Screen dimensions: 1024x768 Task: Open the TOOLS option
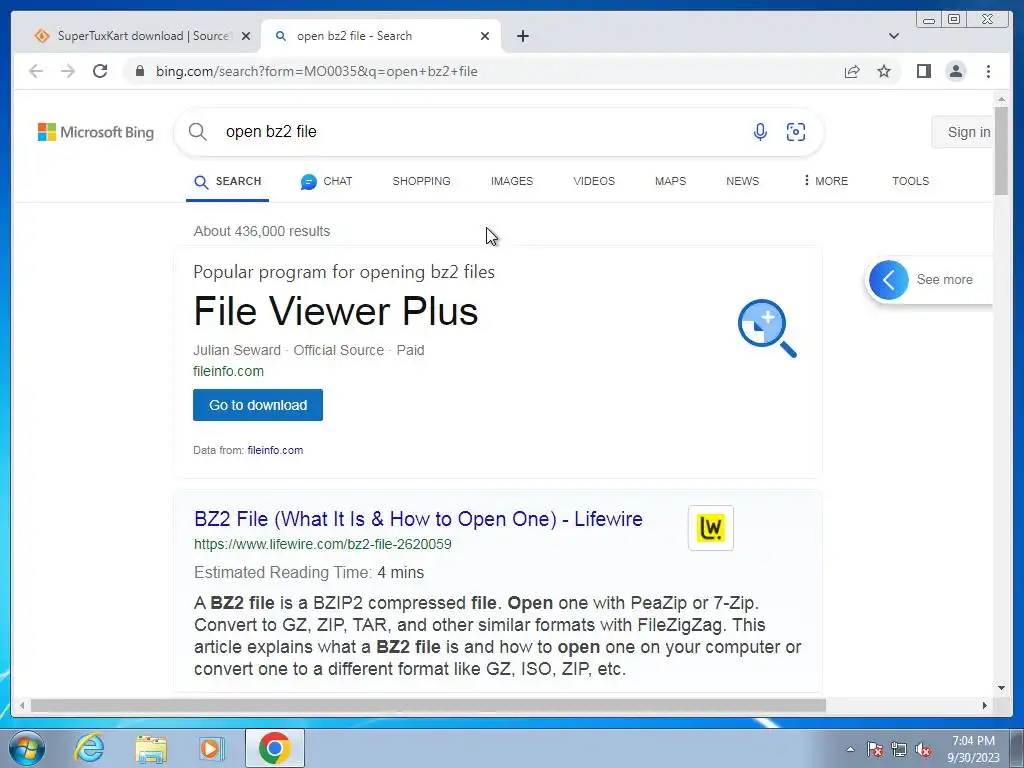(910, 182)
